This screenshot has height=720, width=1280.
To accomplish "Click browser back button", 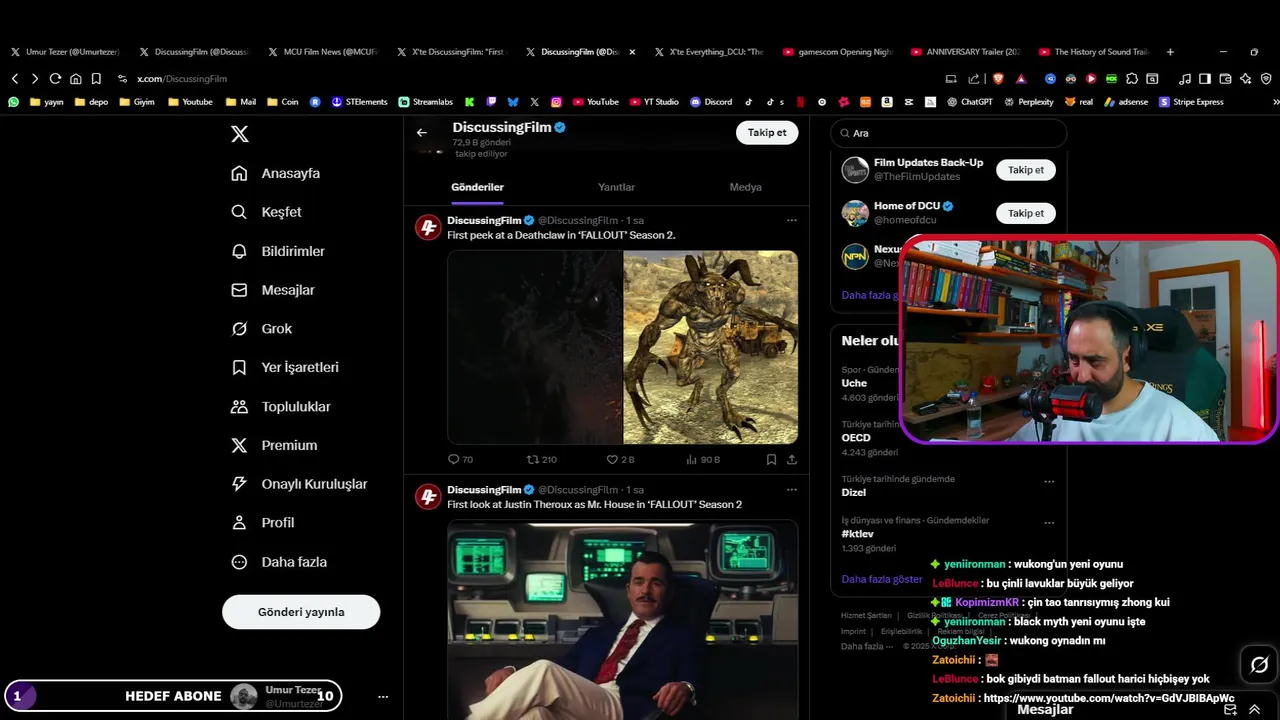I will pyautogui.click(x=14, y=79).
